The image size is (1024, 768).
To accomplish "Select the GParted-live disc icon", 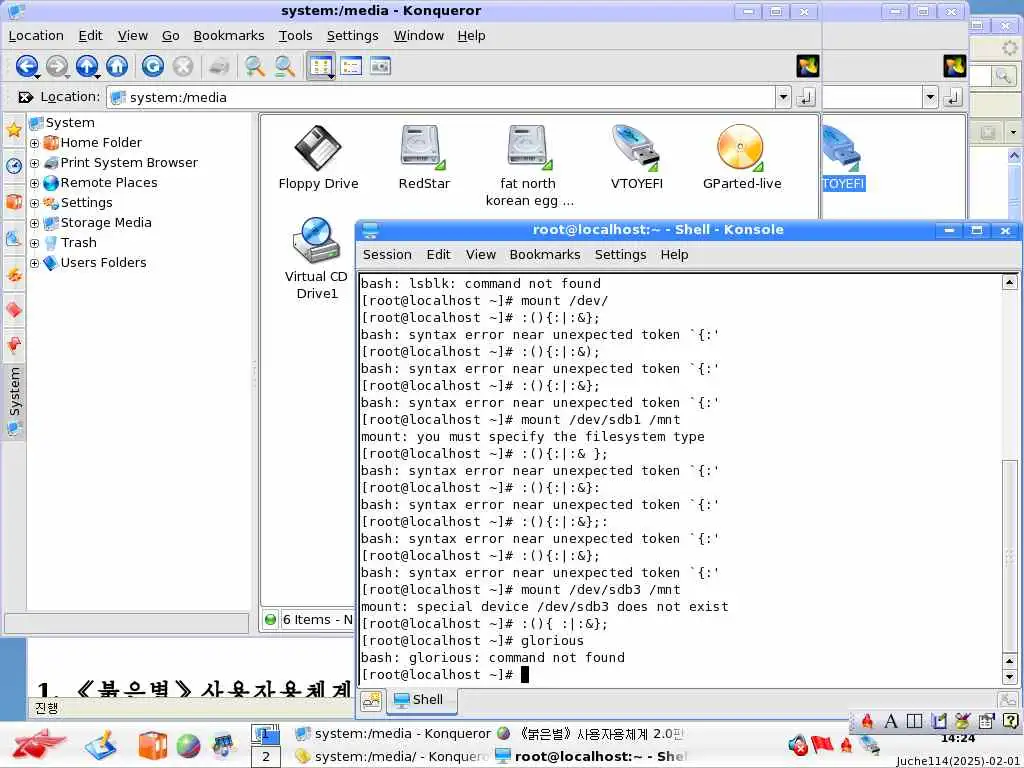I will (x=742, y=157).
